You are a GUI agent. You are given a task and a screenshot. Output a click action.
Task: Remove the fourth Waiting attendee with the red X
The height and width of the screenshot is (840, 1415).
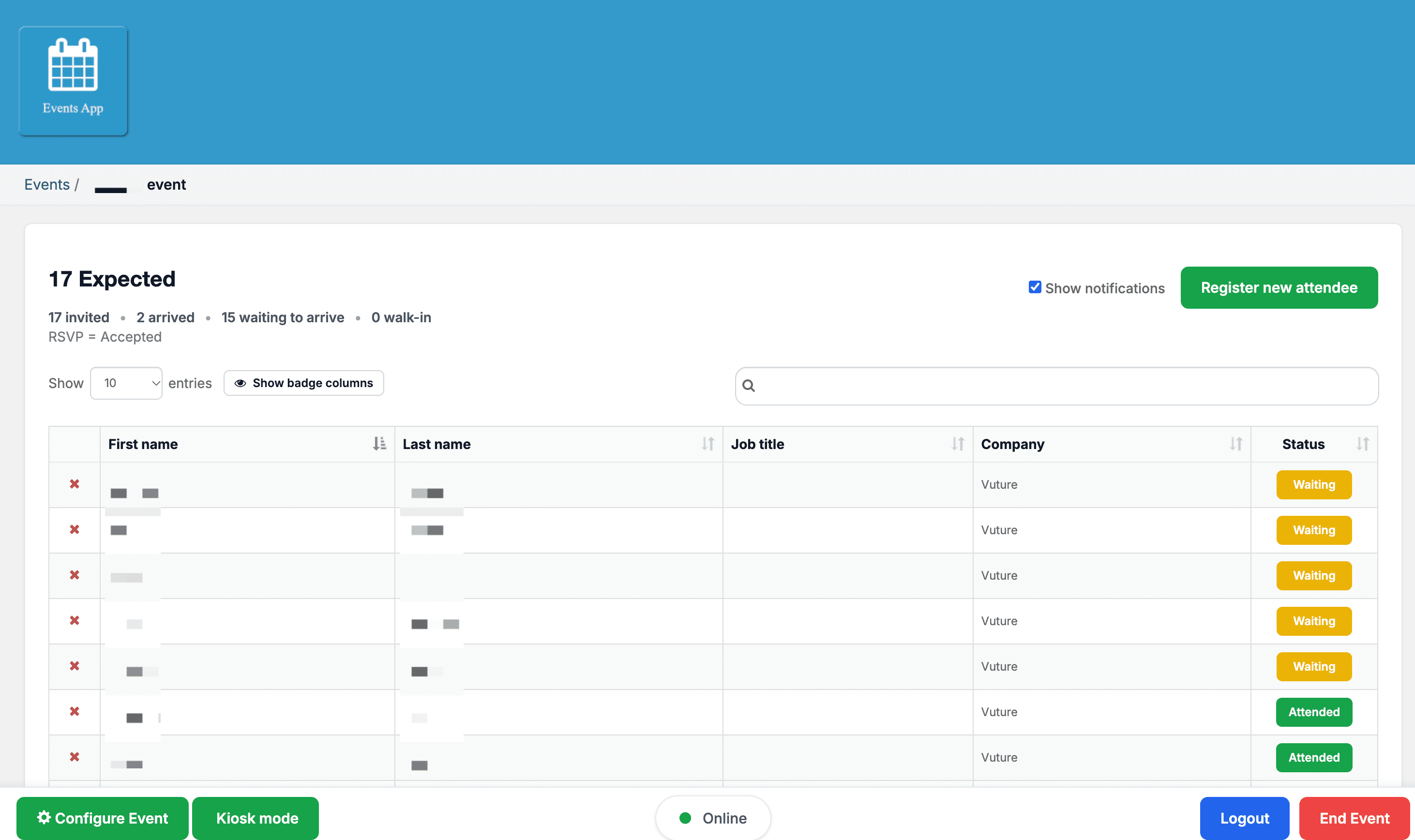pos(74,620)
